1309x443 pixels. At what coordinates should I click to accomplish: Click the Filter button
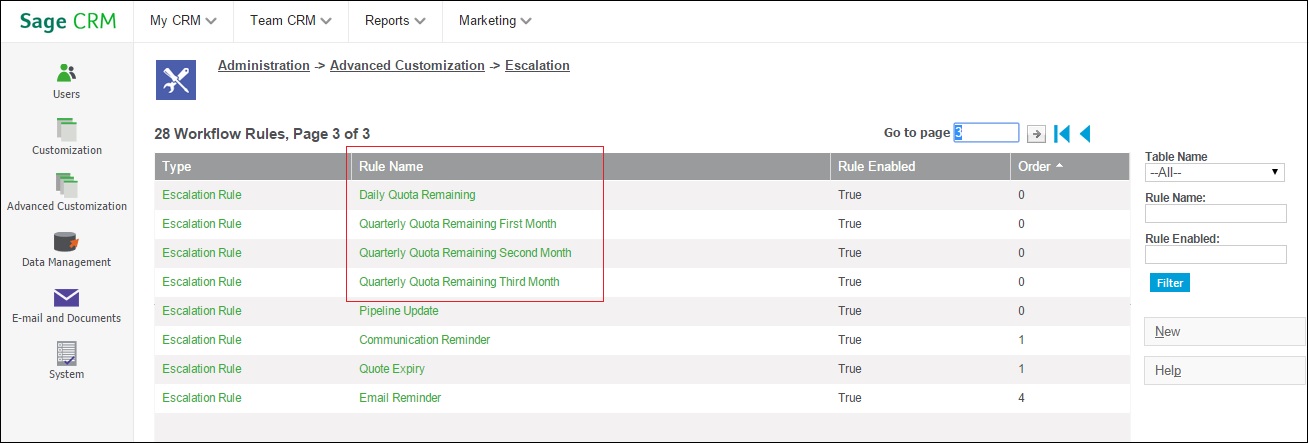tap(1169, 283)
